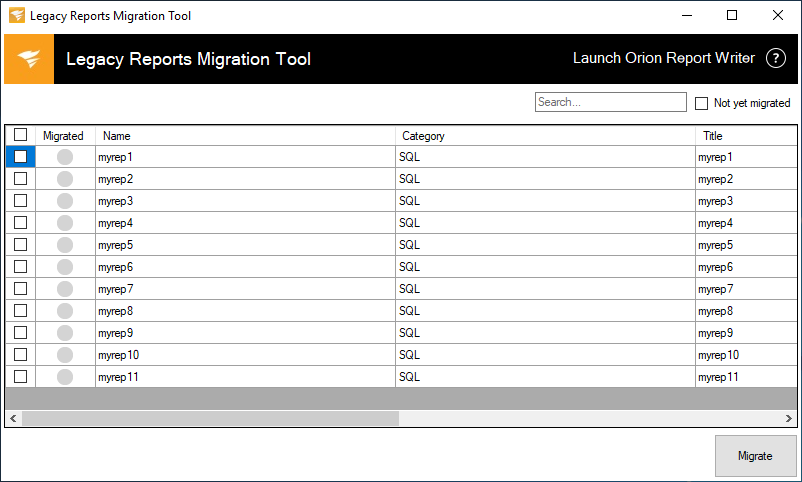
Task: Select the checkbox next to myrep9
Action: (20, 333)
